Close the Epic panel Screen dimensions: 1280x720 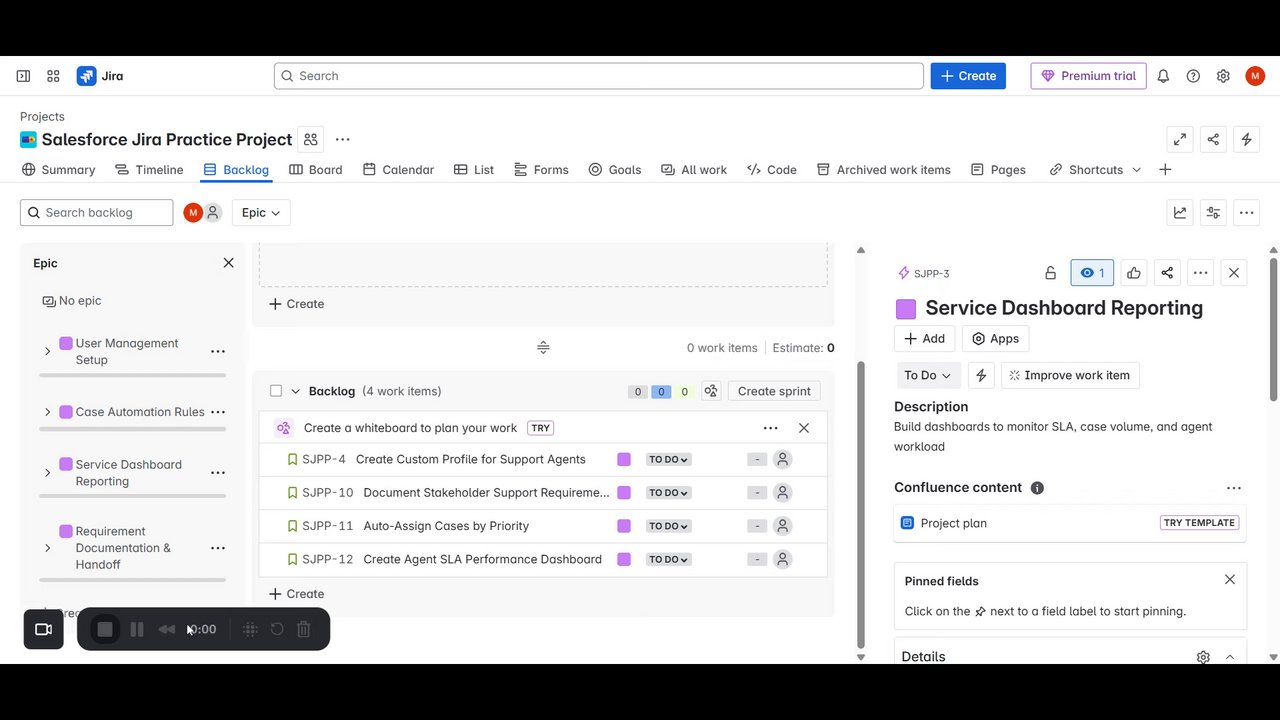(228, 263)
